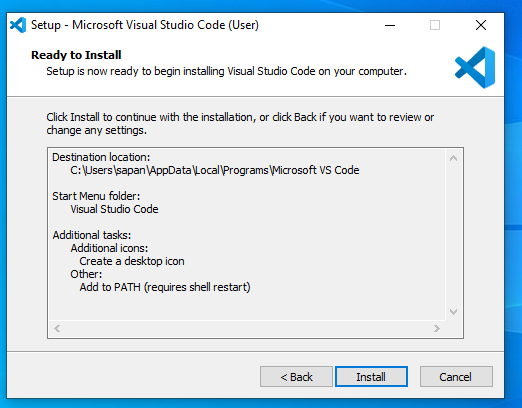
Task: Click left arrow on horizontal scrollbar
Action: pos(57,329)
